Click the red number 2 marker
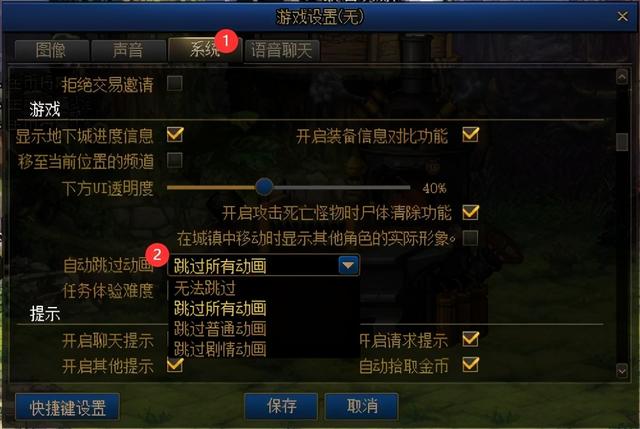Image resolution: width=640 pixels, height=429 pixels. pyautogui.click(x=157, y=255)
